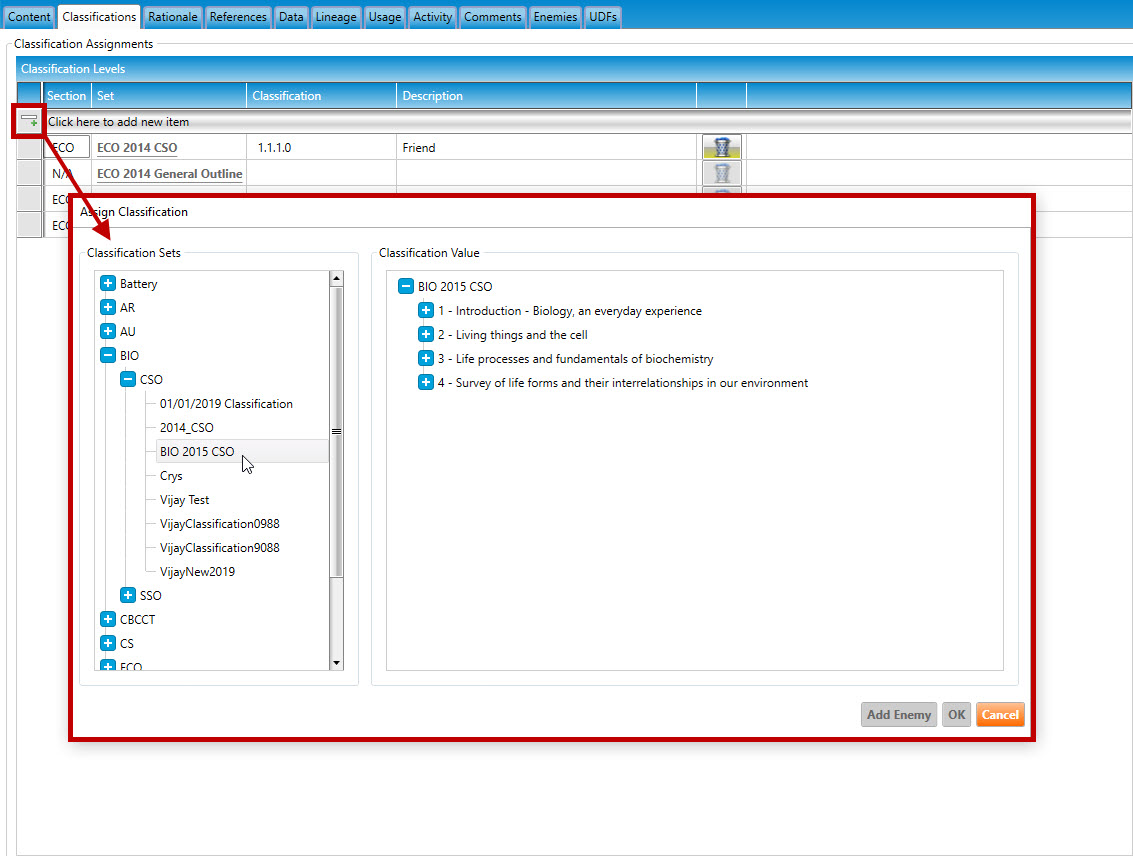Expand item 2 - Living things and the cell

point(426,335)
